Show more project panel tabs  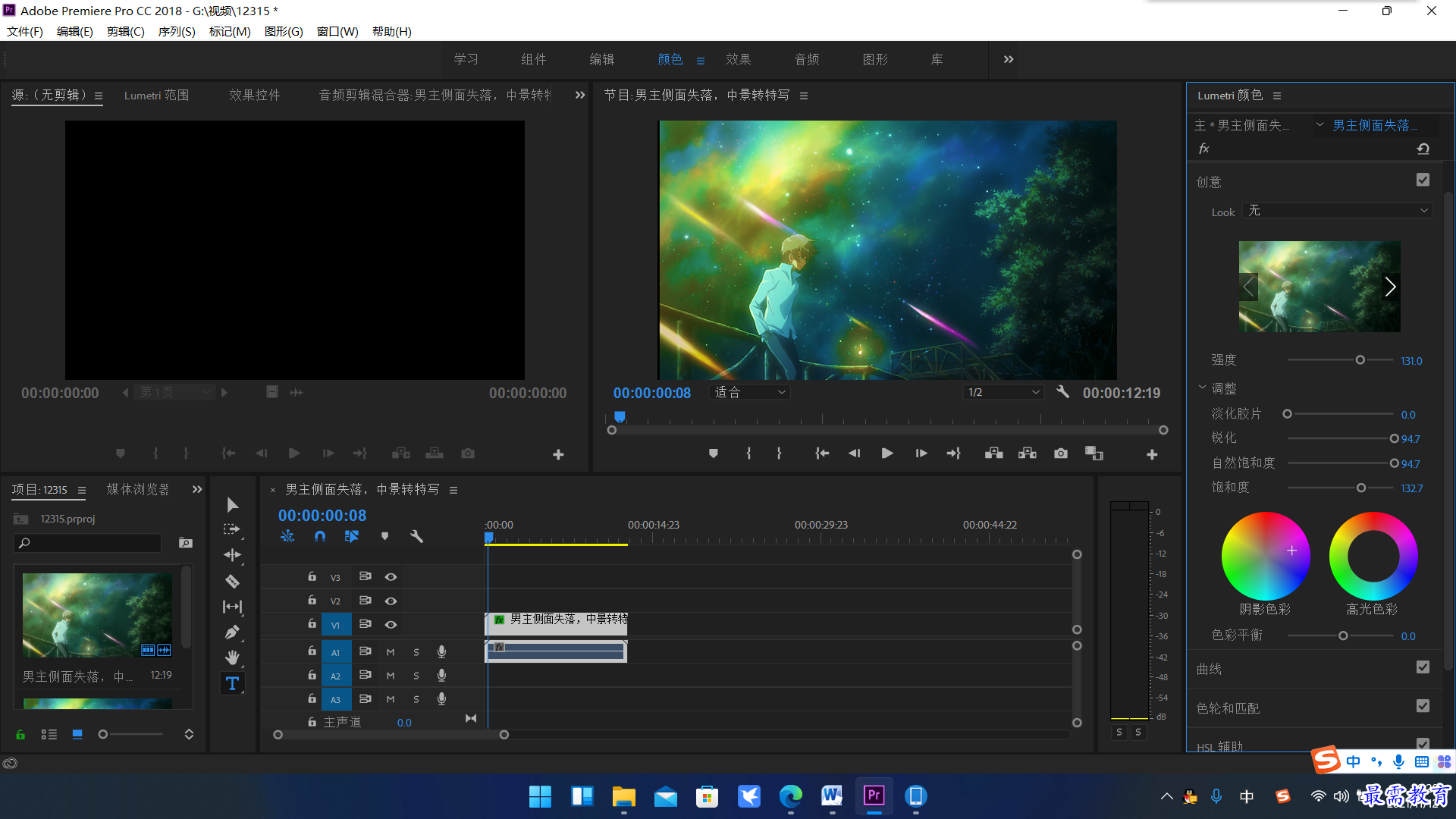pyautogui.click(x=197, y=489)
